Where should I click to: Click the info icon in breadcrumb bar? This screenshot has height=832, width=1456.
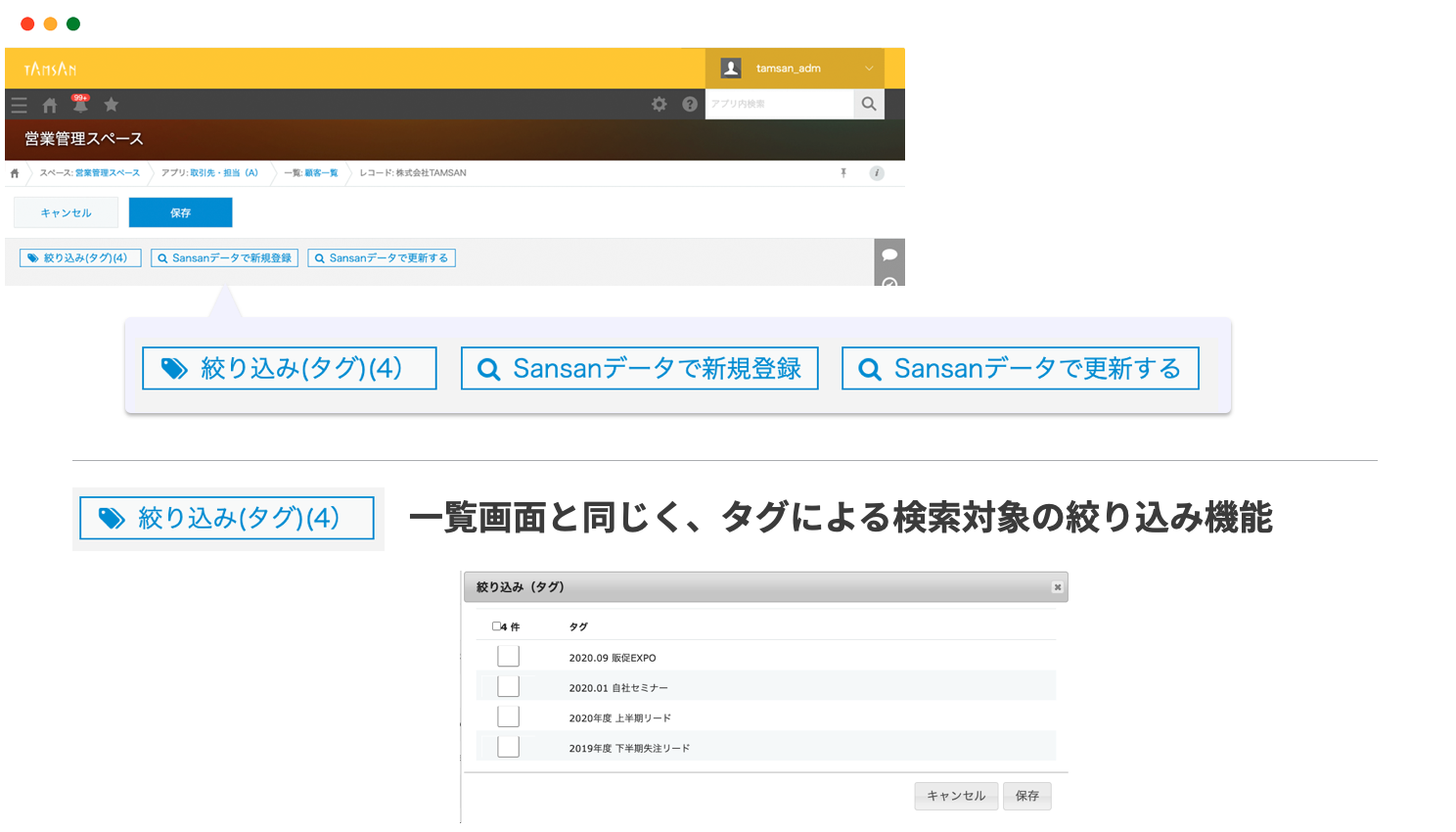[877, 173]
